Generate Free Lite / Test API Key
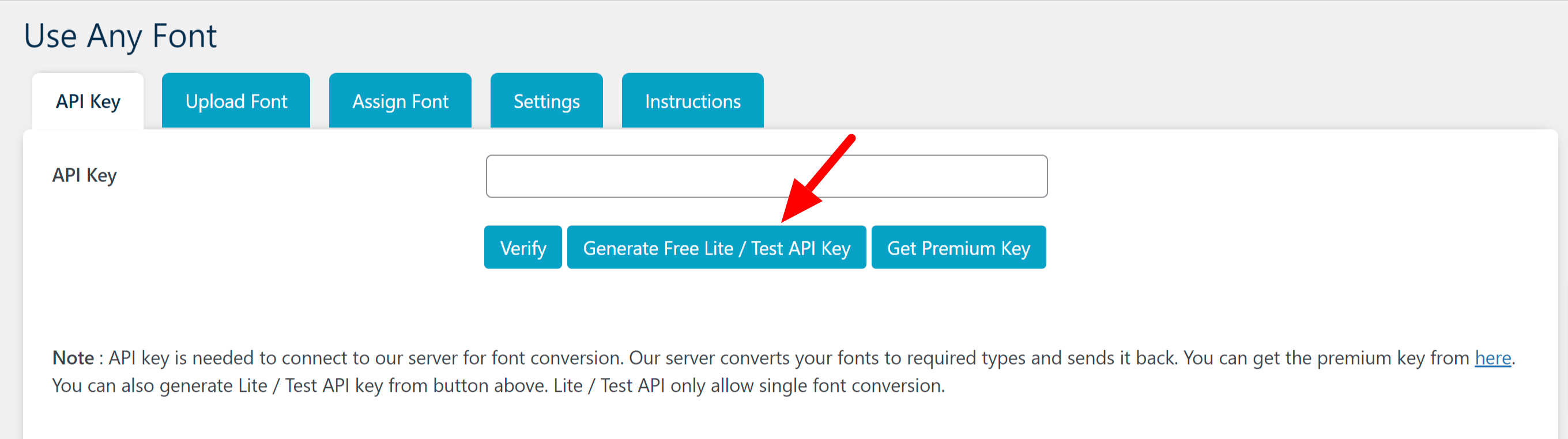This screenshot has height=439, width=1568. point(717,248)
